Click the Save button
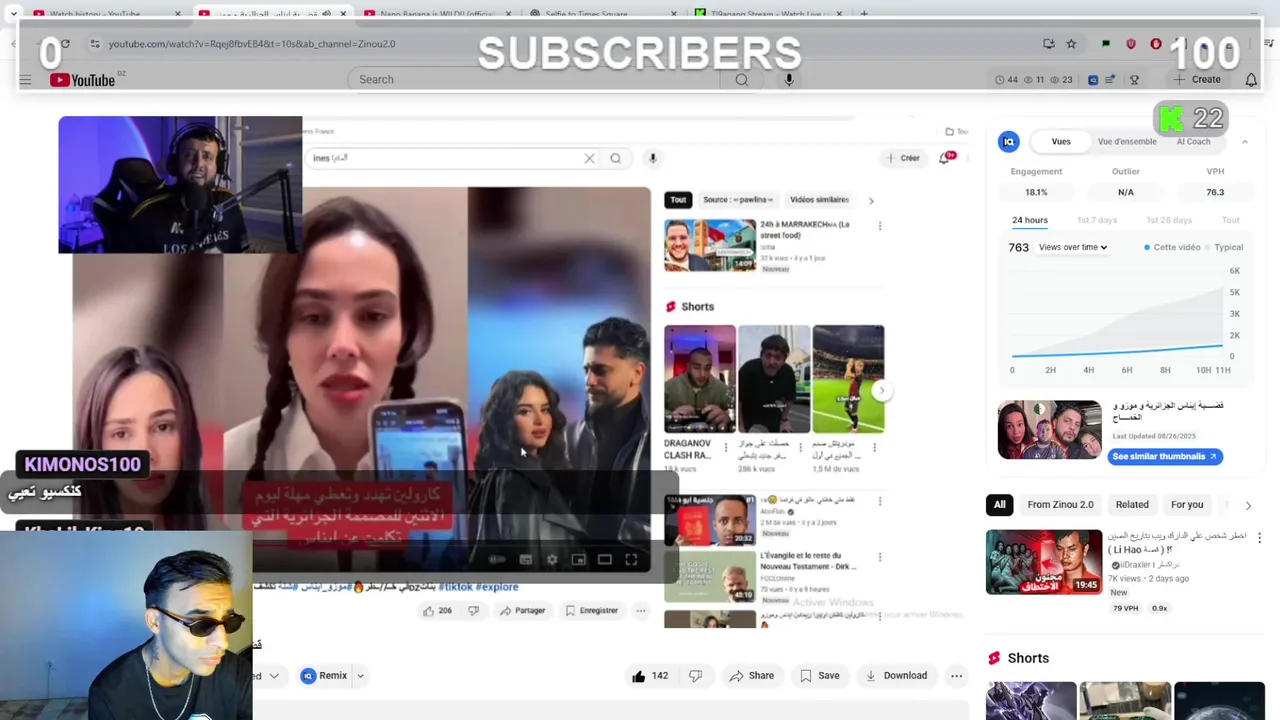The width and height of the screenshot is (1280, 720). [x=819, y=676]
